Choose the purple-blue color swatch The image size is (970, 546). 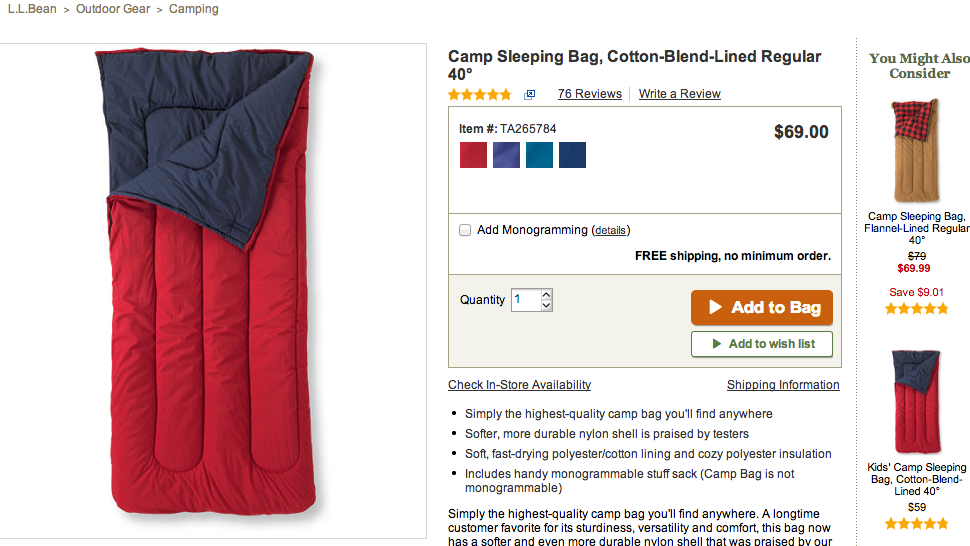[506, 155]
